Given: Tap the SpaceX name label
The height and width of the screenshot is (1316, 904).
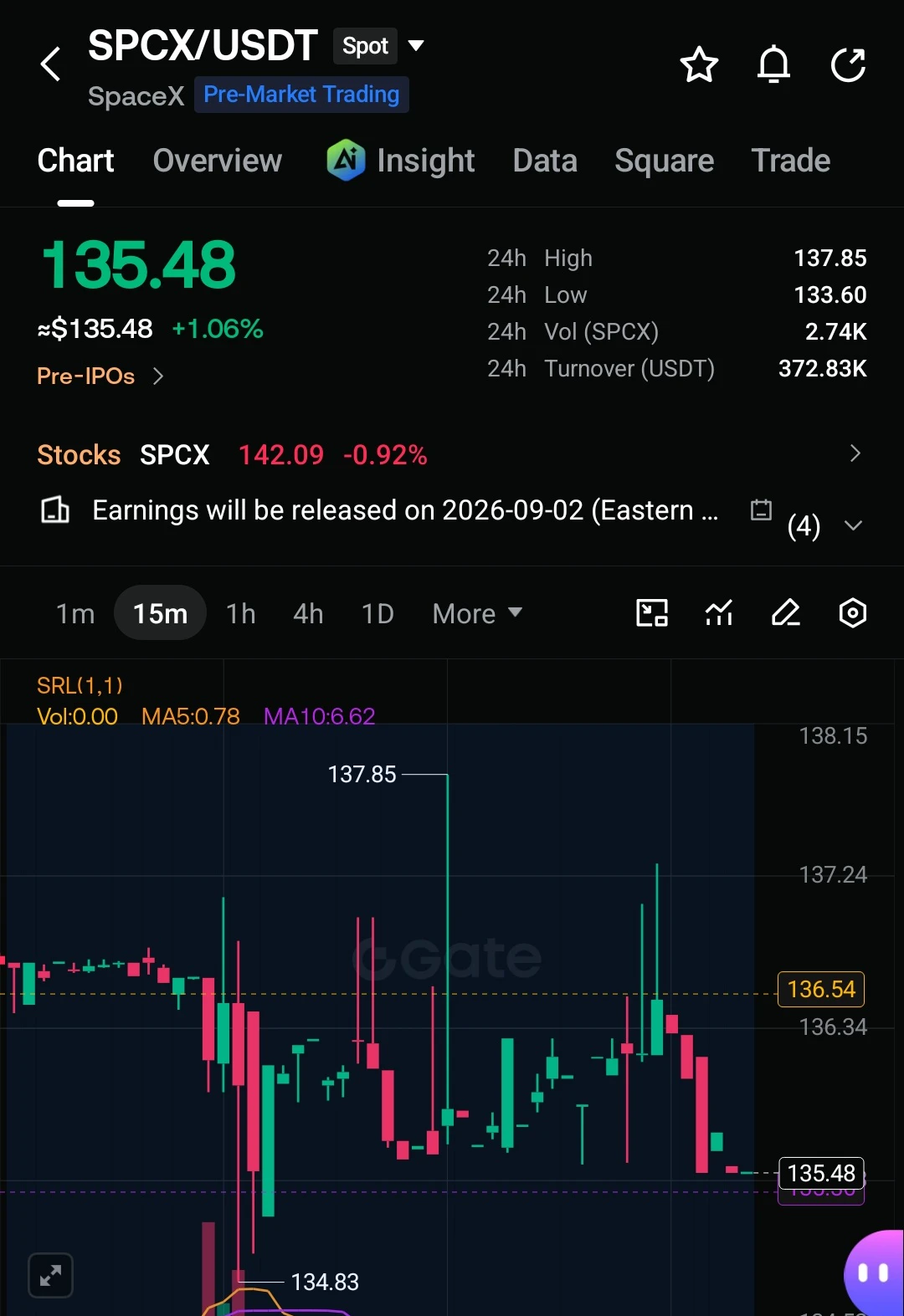Looking at the screenshot, I should click(136, 96).
